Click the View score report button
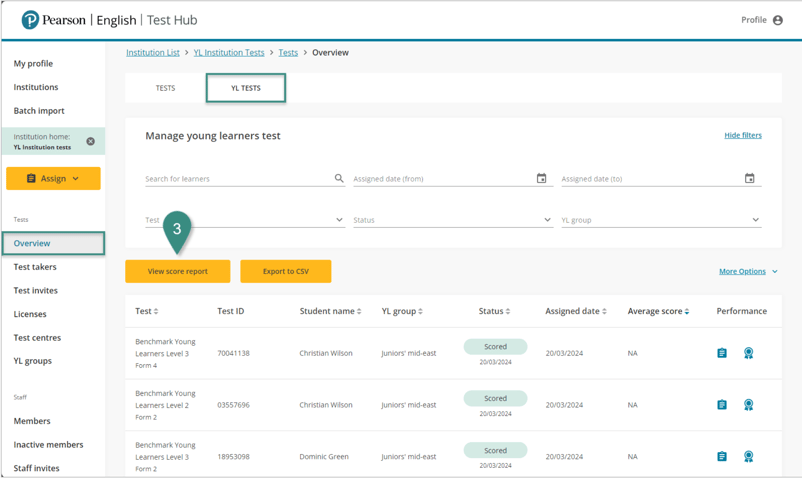The height and width of the screenshot is (482, 802). tap(178, 271)
